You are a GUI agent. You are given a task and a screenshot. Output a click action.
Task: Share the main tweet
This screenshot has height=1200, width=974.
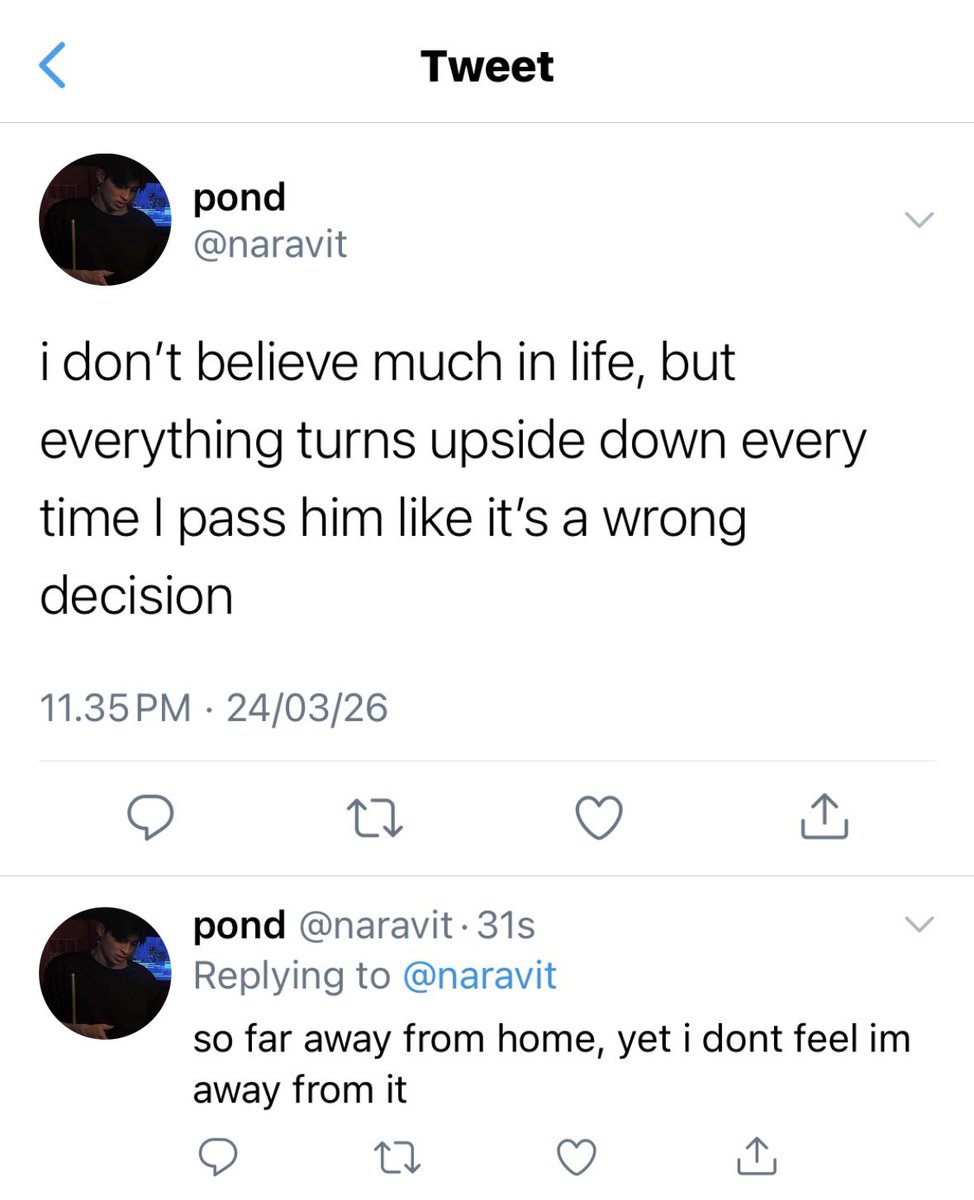[x=825, y=816]
